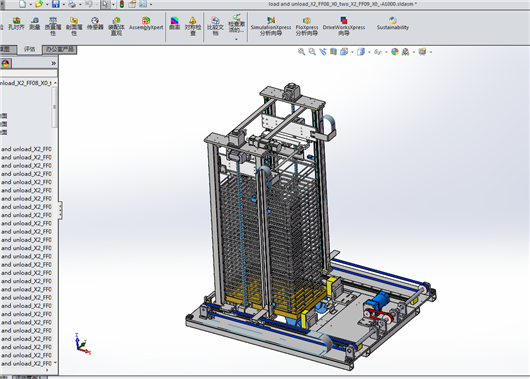Expand Apply Scene dropdown arrow
The height and width of the screenshot is (379, 530).
pyautogui.click(x=414, y=52)
